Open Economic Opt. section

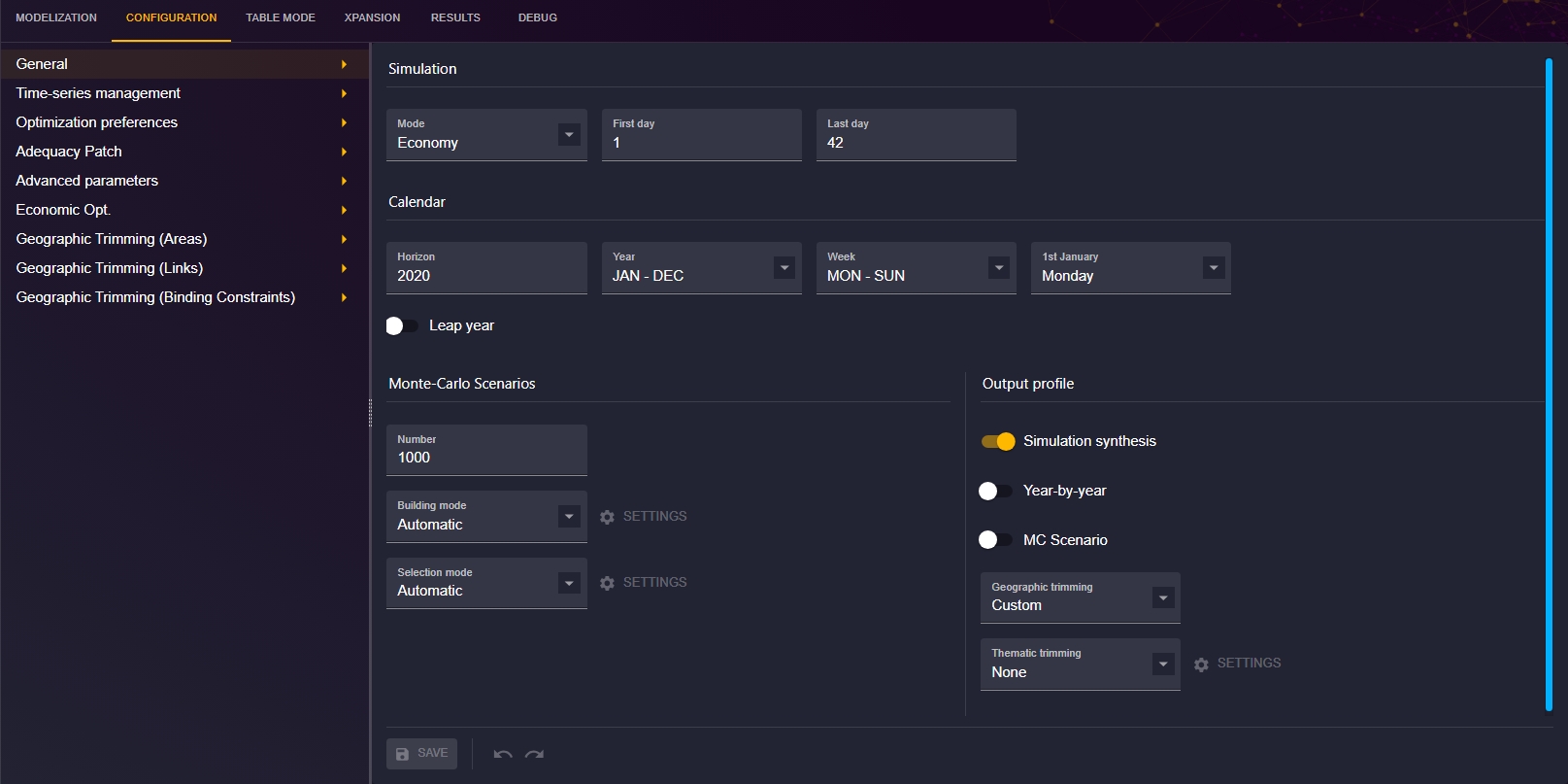184,210
